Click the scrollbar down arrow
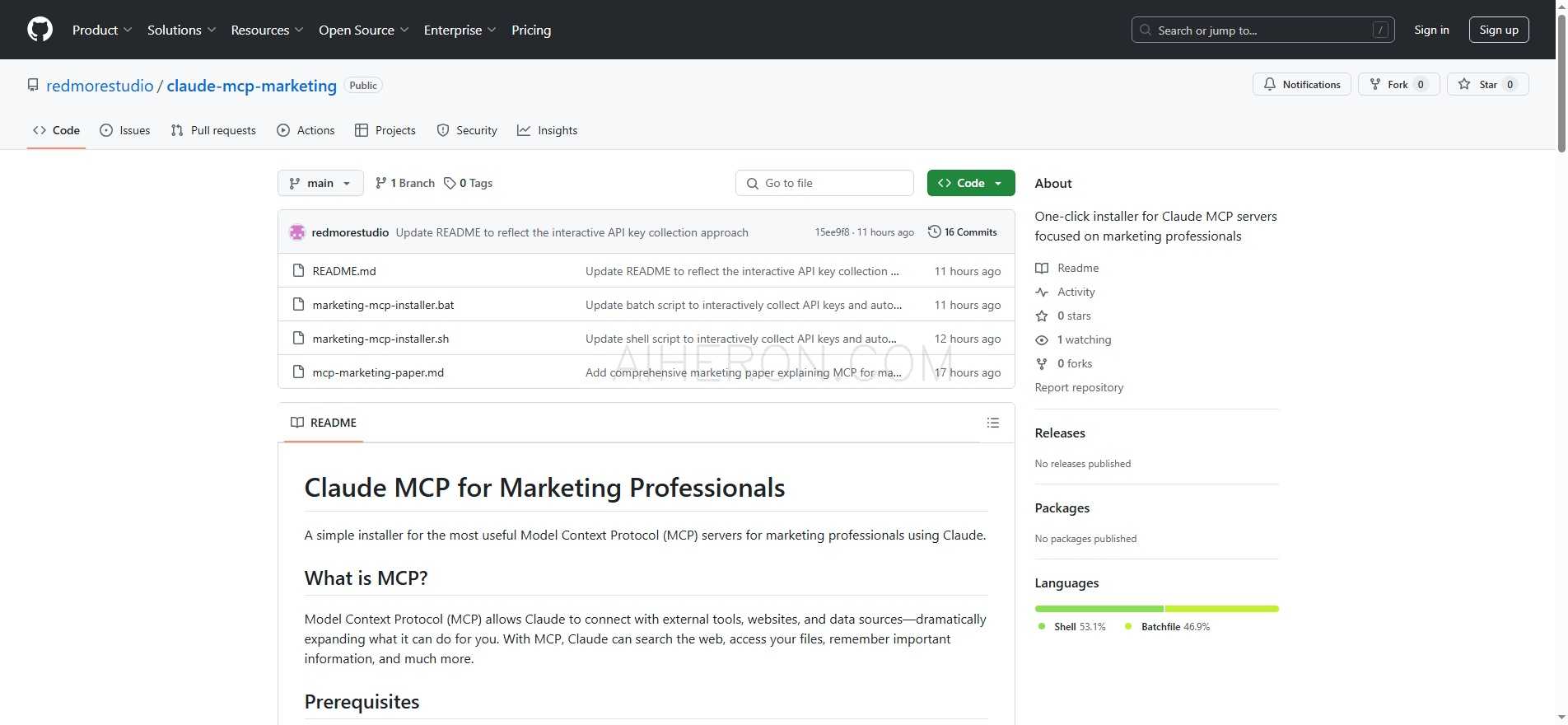 point(1561,718)
